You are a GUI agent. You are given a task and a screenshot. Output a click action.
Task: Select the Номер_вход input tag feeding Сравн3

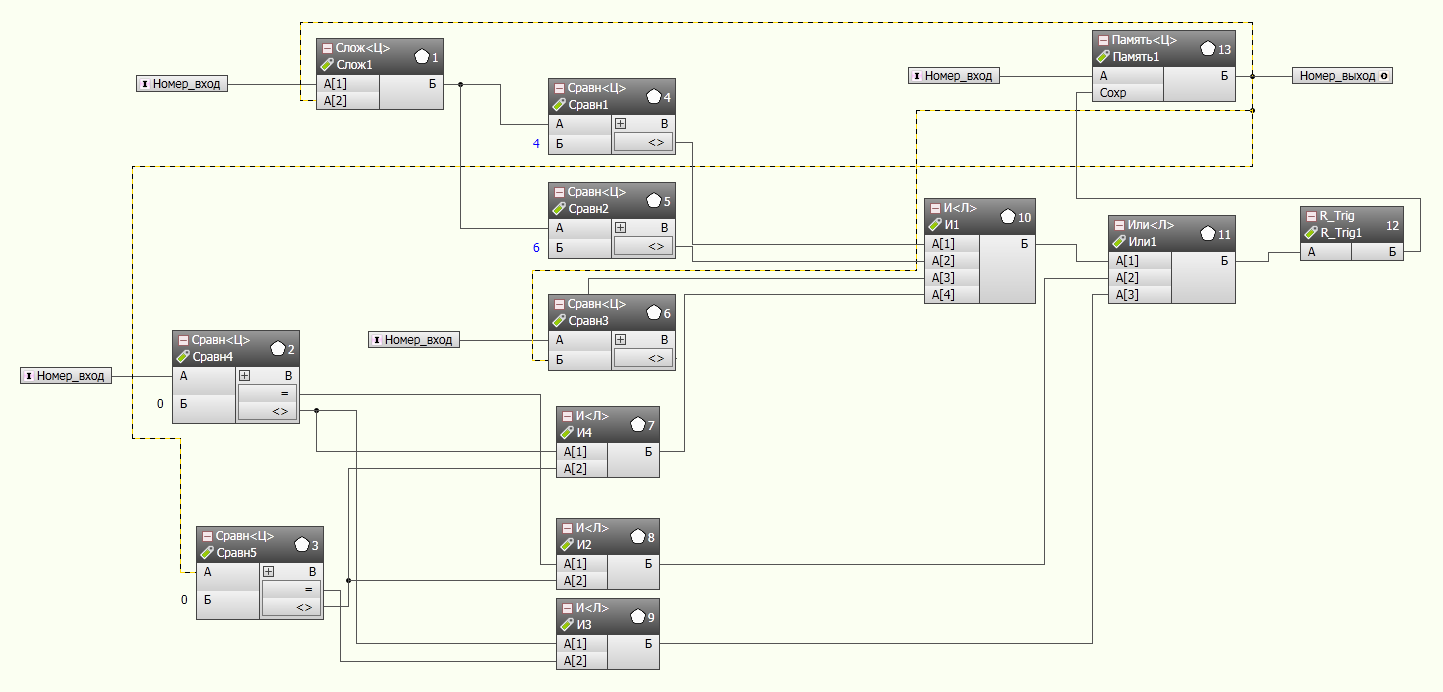tap(414, 340)
